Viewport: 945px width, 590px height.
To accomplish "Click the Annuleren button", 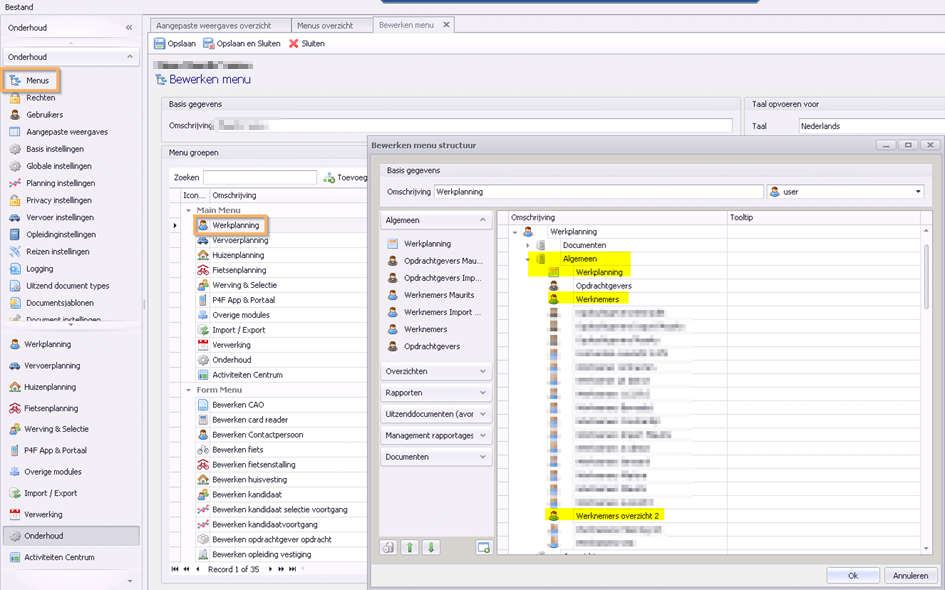I will [910, 575].
